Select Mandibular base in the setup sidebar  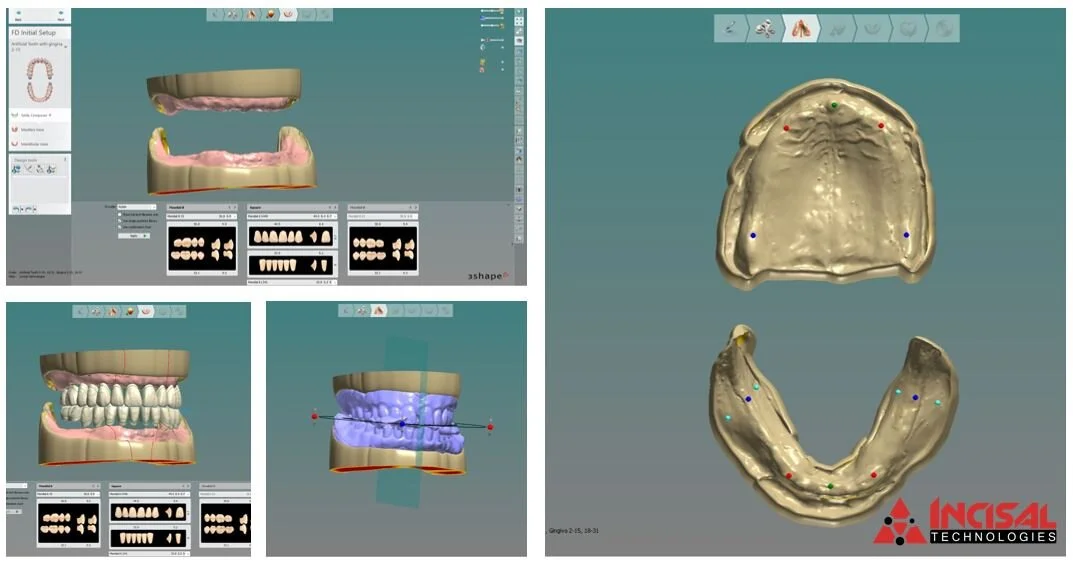point(39,144)
